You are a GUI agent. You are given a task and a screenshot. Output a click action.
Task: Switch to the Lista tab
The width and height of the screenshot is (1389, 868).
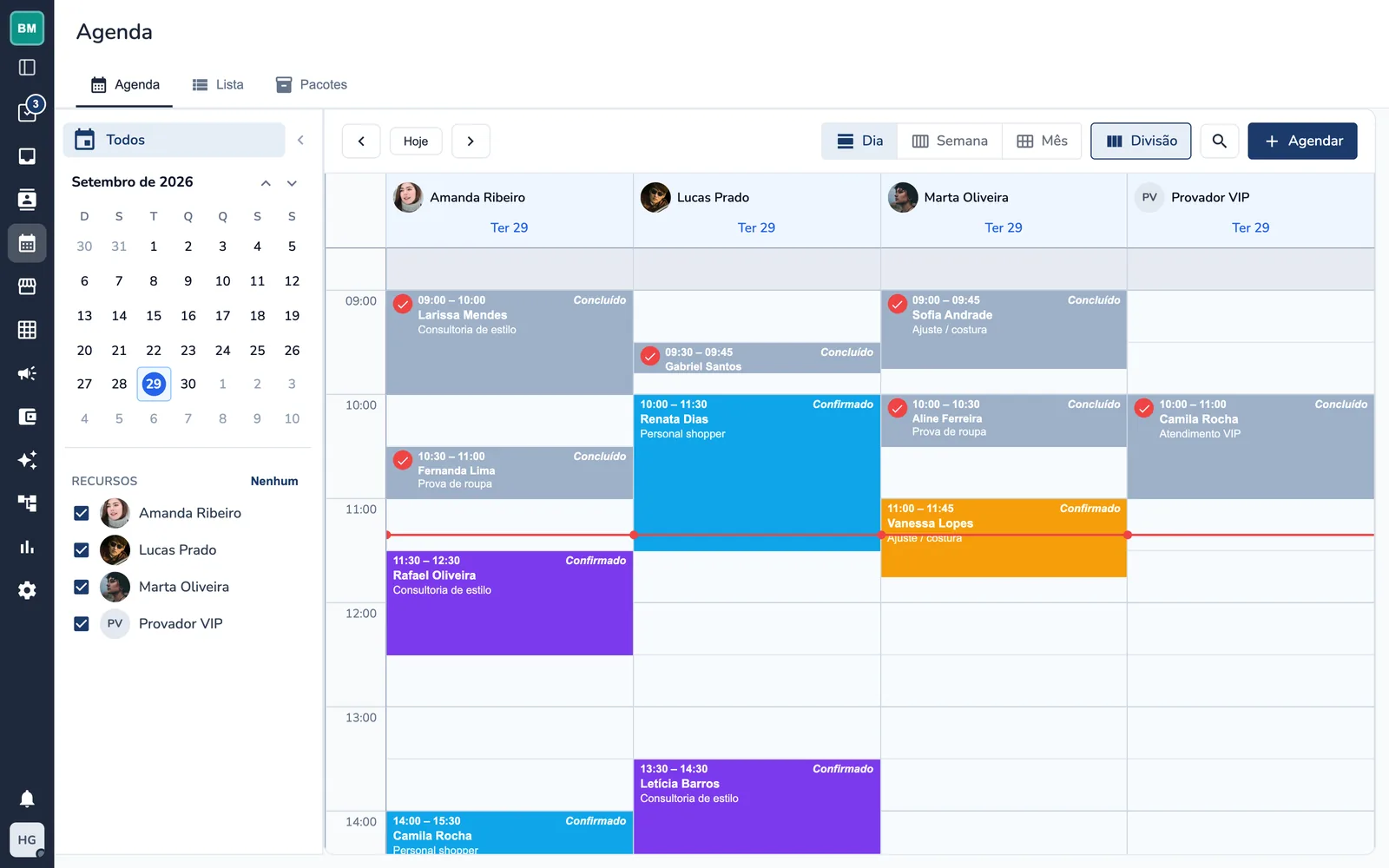tap(218, 84)
